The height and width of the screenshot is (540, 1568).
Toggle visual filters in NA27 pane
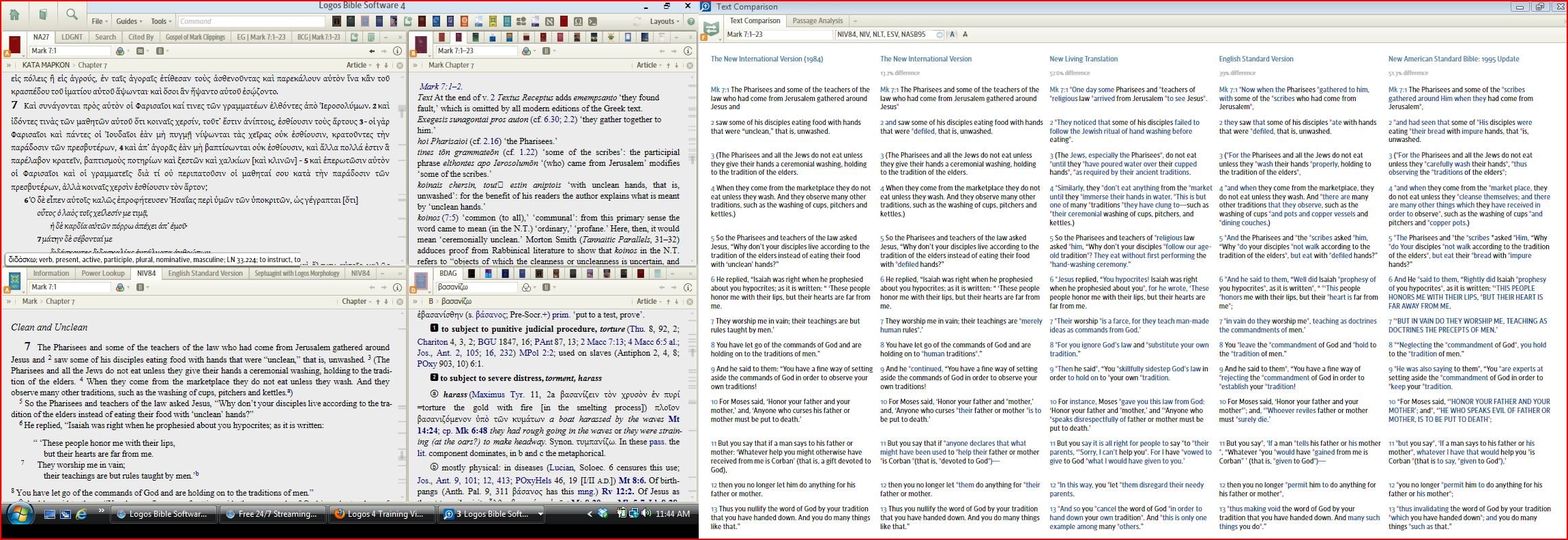(121, 51)
